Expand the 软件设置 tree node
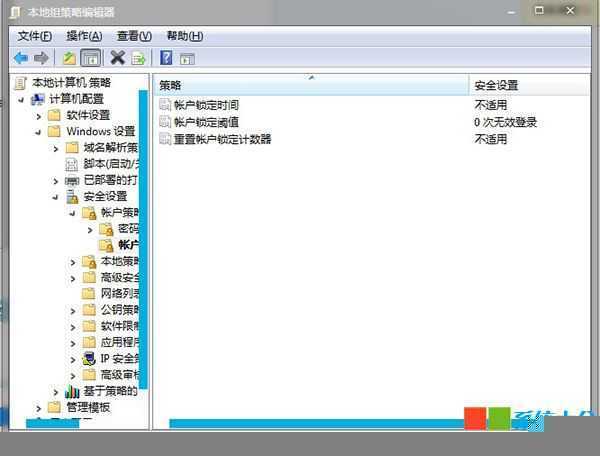This screenshot has height=456, width=600. pos(38,116)
